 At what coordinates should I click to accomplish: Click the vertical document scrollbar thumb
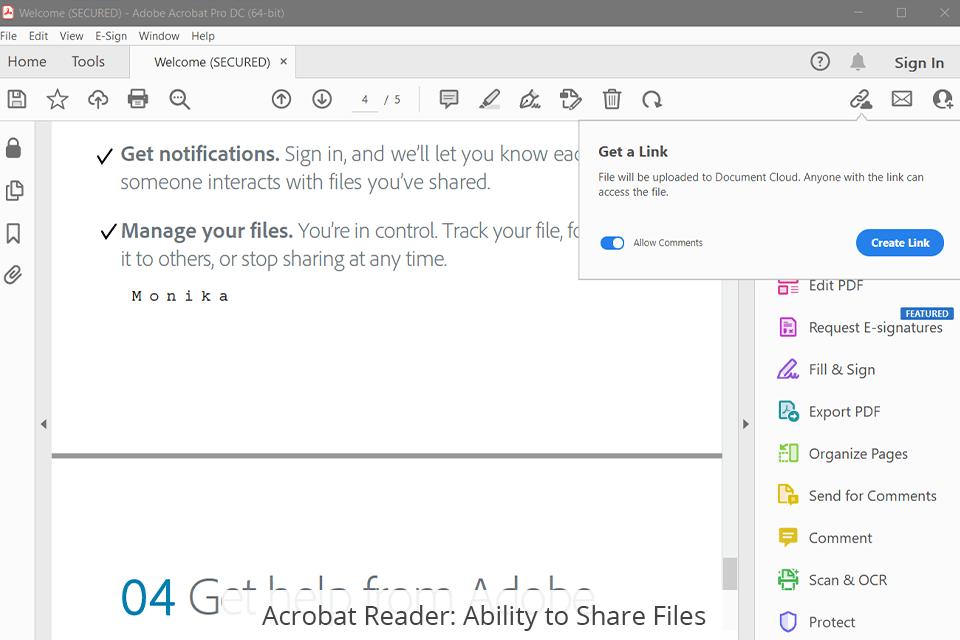pyautogui.click(x=729, y=573)
